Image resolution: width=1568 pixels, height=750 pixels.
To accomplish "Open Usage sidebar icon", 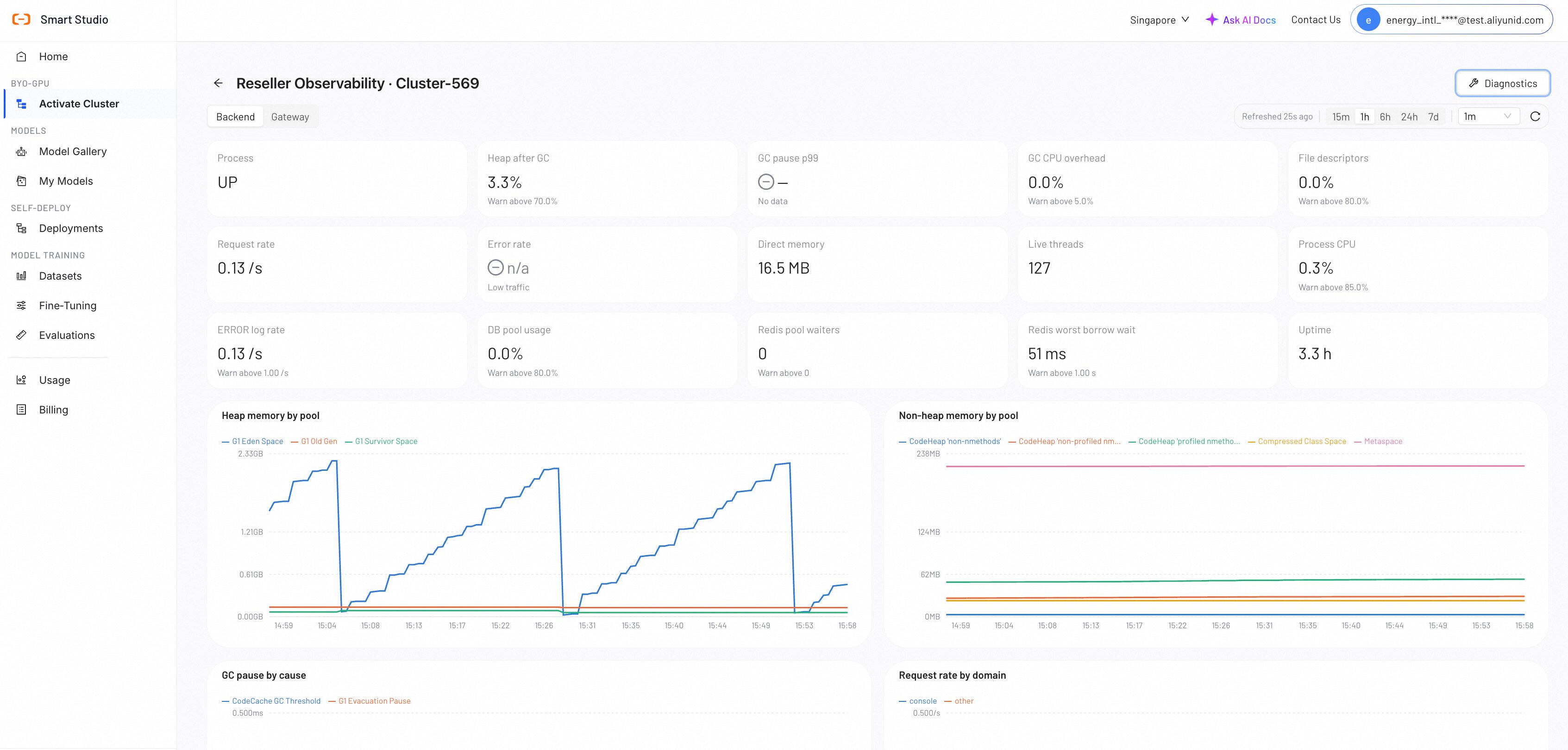I will (21, 380).
